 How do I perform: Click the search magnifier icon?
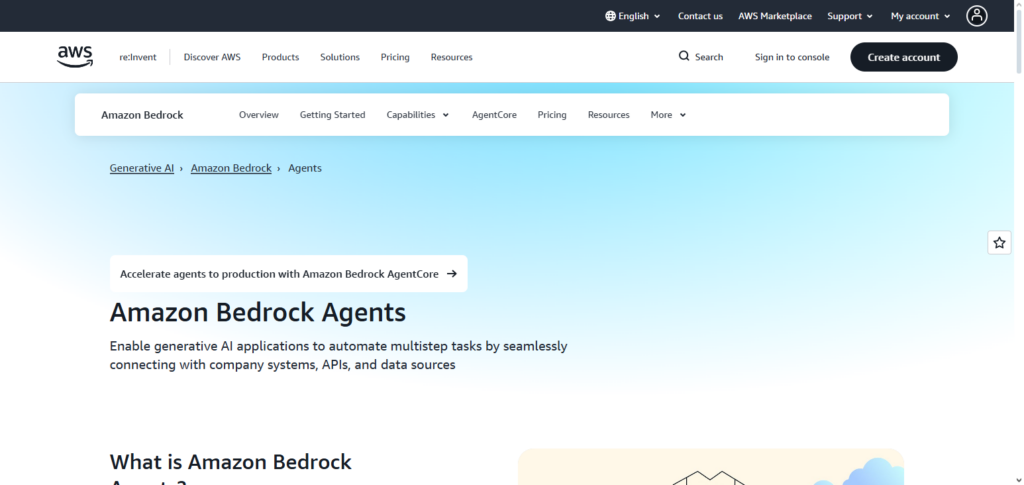684,56
